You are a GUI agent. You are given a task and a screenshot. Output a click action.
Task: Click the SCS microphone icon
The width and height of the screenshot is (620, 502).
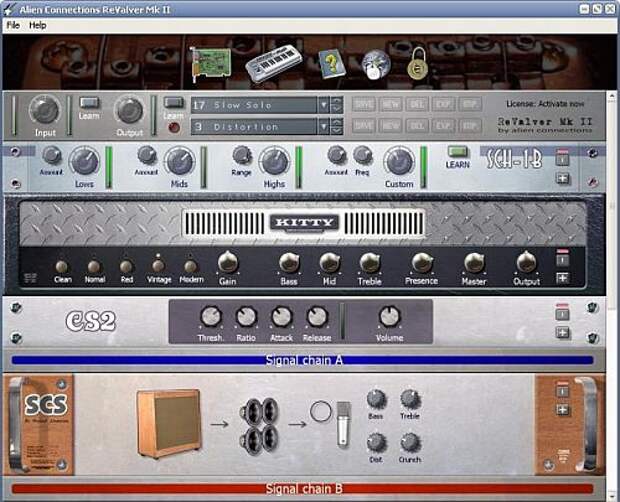(x=344, y=425)
